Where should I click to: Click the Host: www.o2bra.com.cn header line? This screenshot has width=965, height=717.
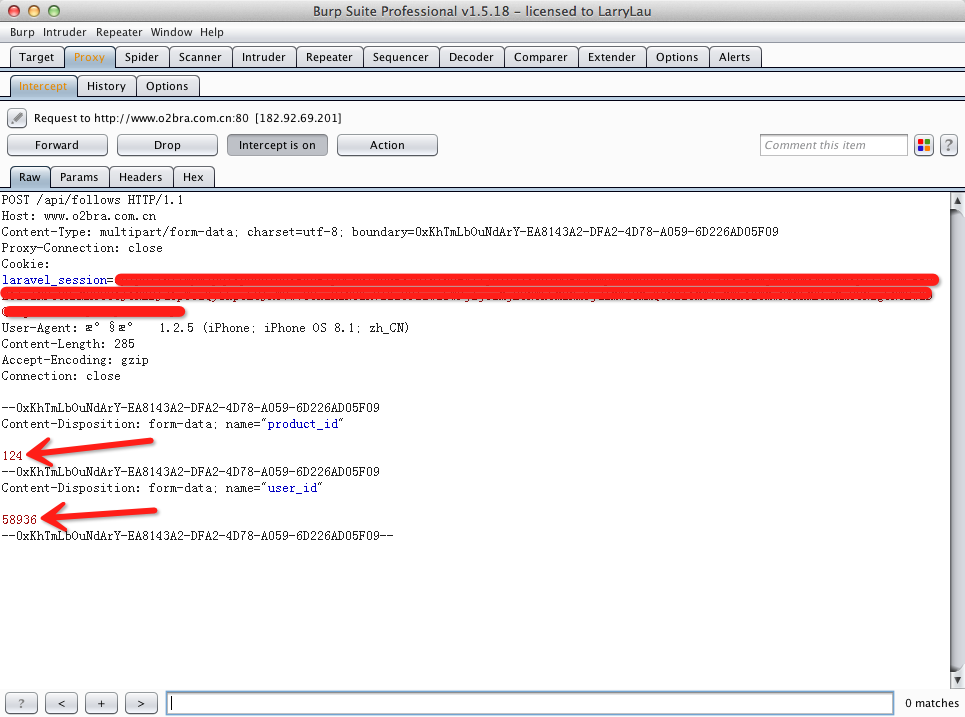point(79,216)
